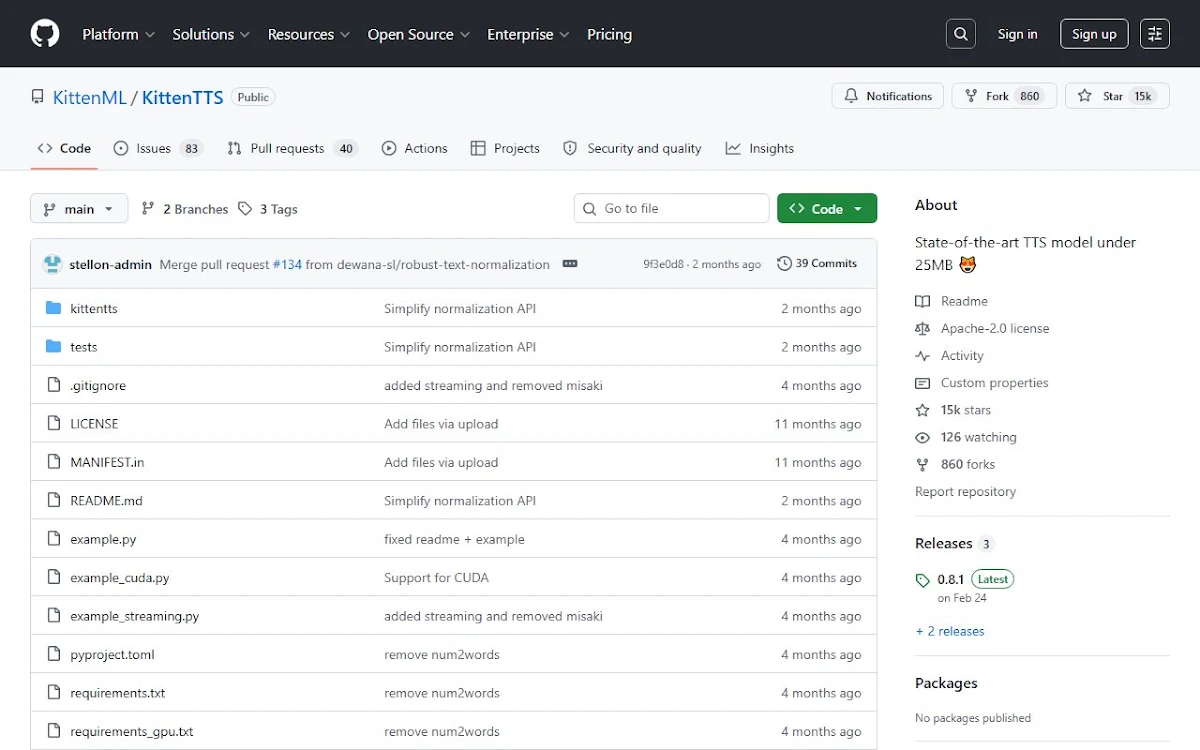Click the file icon for .gitignore
The height and width of the screenshot is (750, 1200).
[54, 385]
